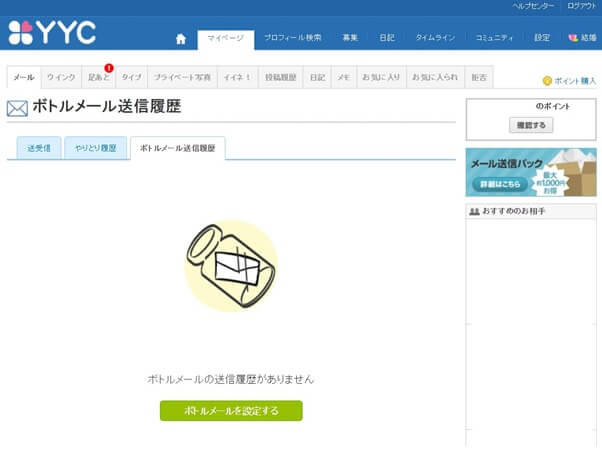602x463 pixels.
Task: Click the 確認する points button
Action: click(x=530, y=125)
